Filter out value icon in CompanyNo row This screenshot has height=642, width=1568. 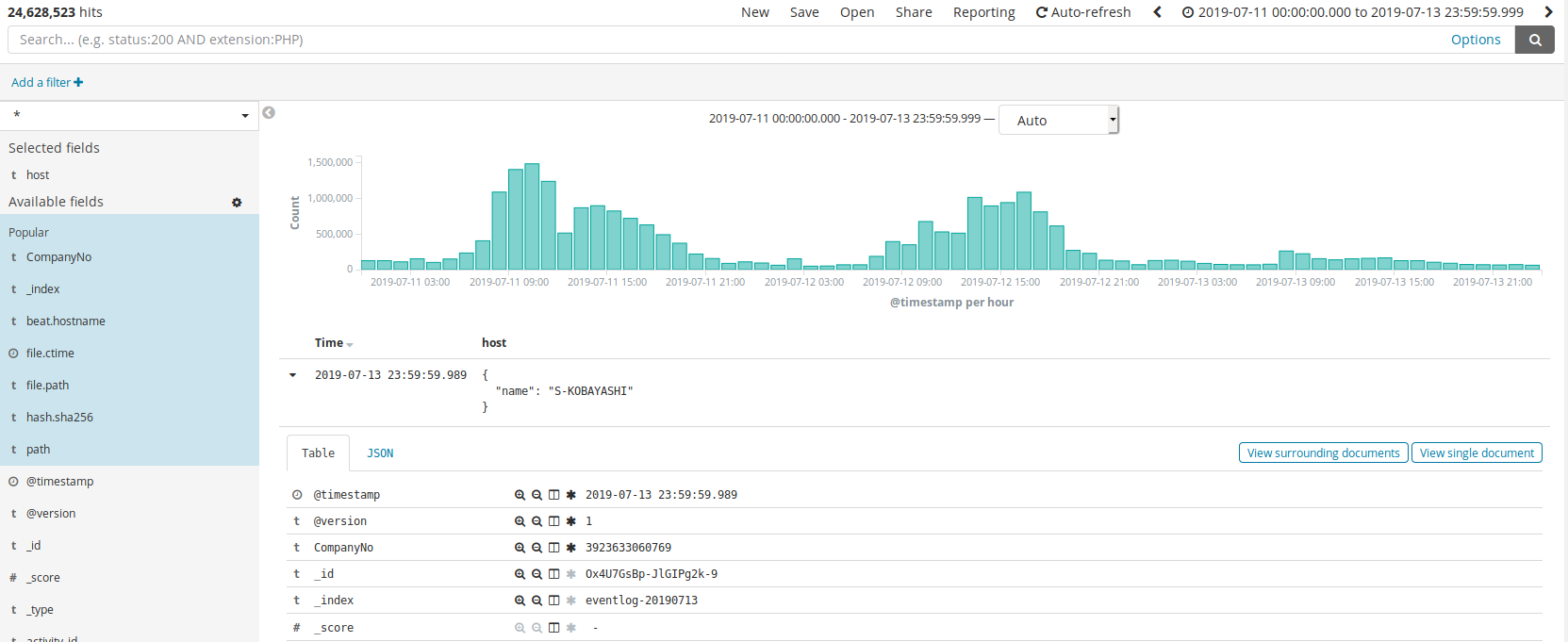pyautogui.click(x=536, y=548)
